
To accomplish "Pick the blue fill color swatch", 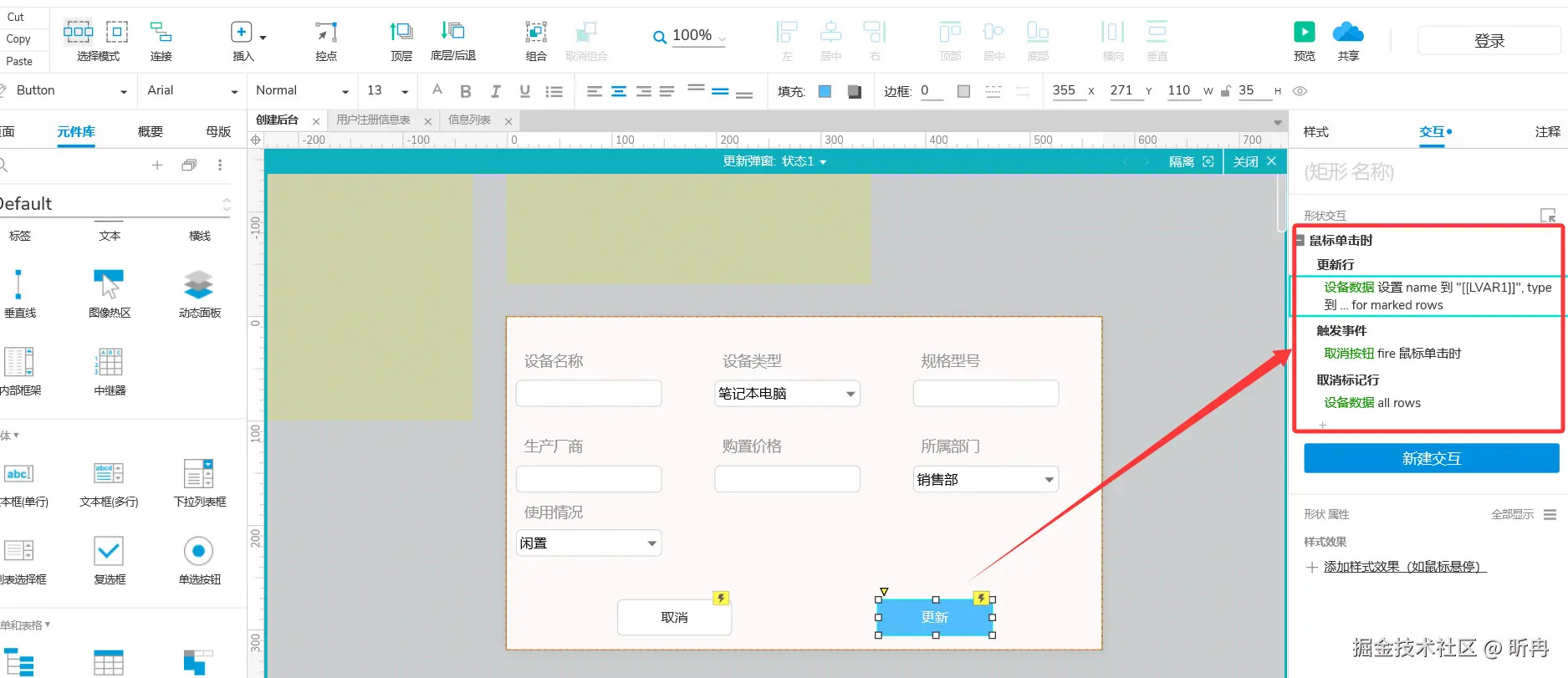I will click(x=825, y=91).
